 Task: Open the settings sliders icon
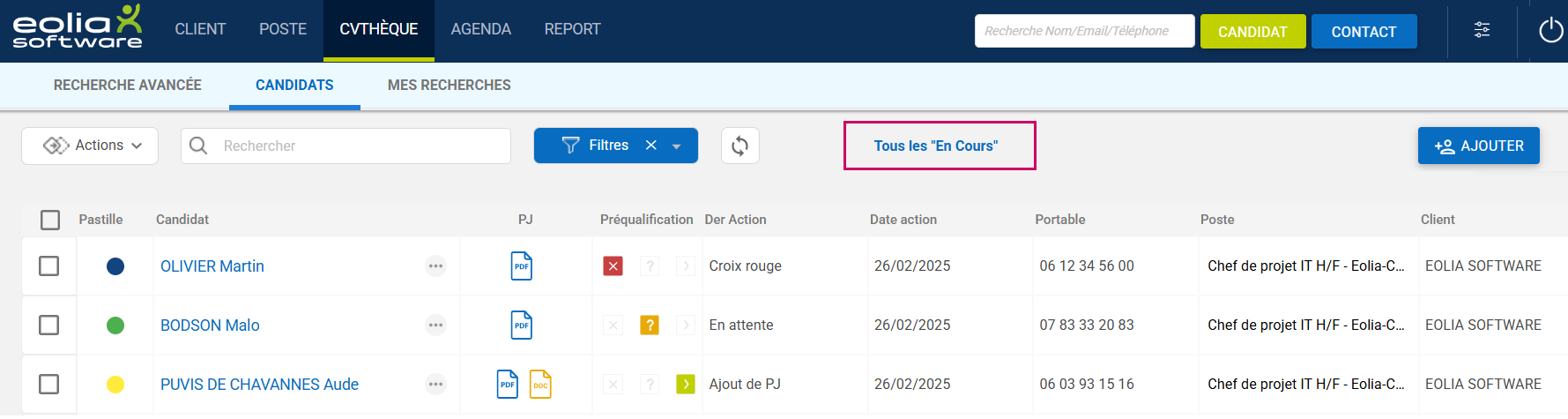(x=1482, y=30)
